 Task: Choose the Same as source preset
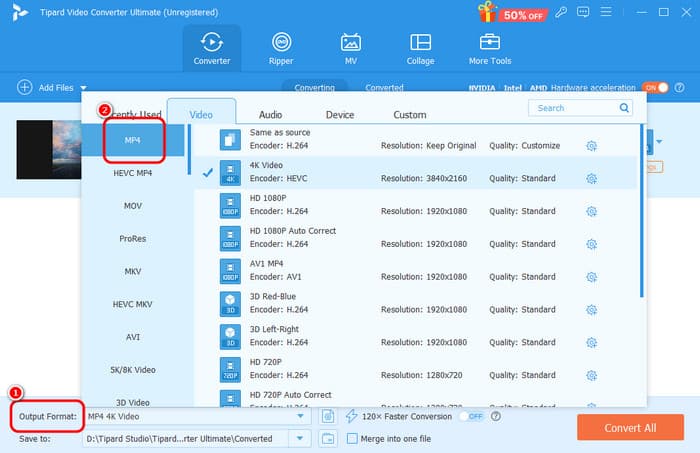click(x=415, y=140)
